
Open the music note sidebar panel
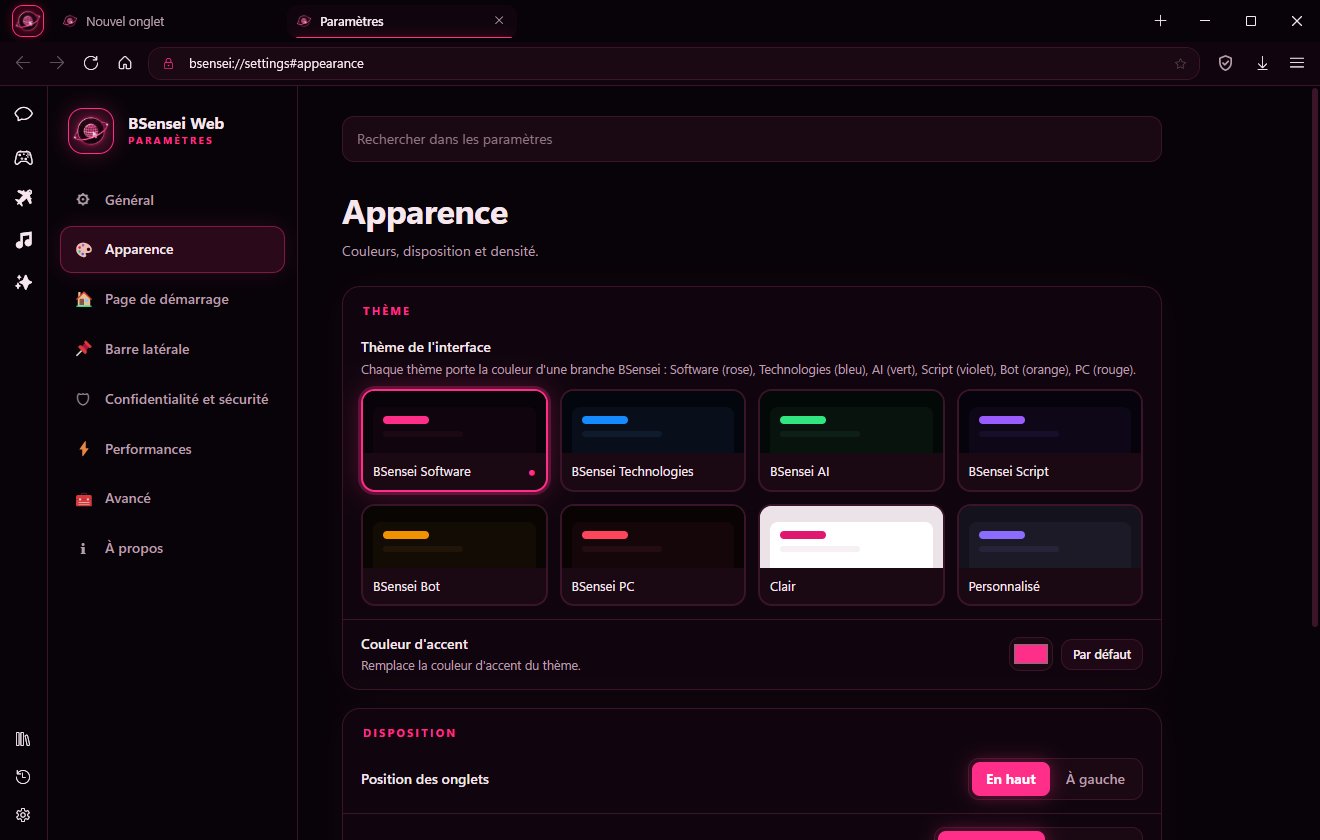24,240
